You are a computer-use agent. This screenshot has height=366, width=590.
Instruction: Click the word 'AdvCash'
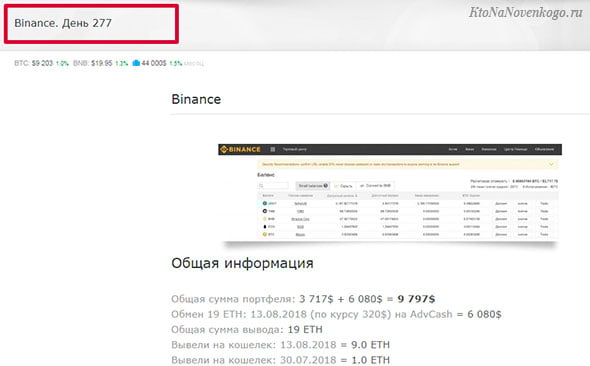(431, 314)
